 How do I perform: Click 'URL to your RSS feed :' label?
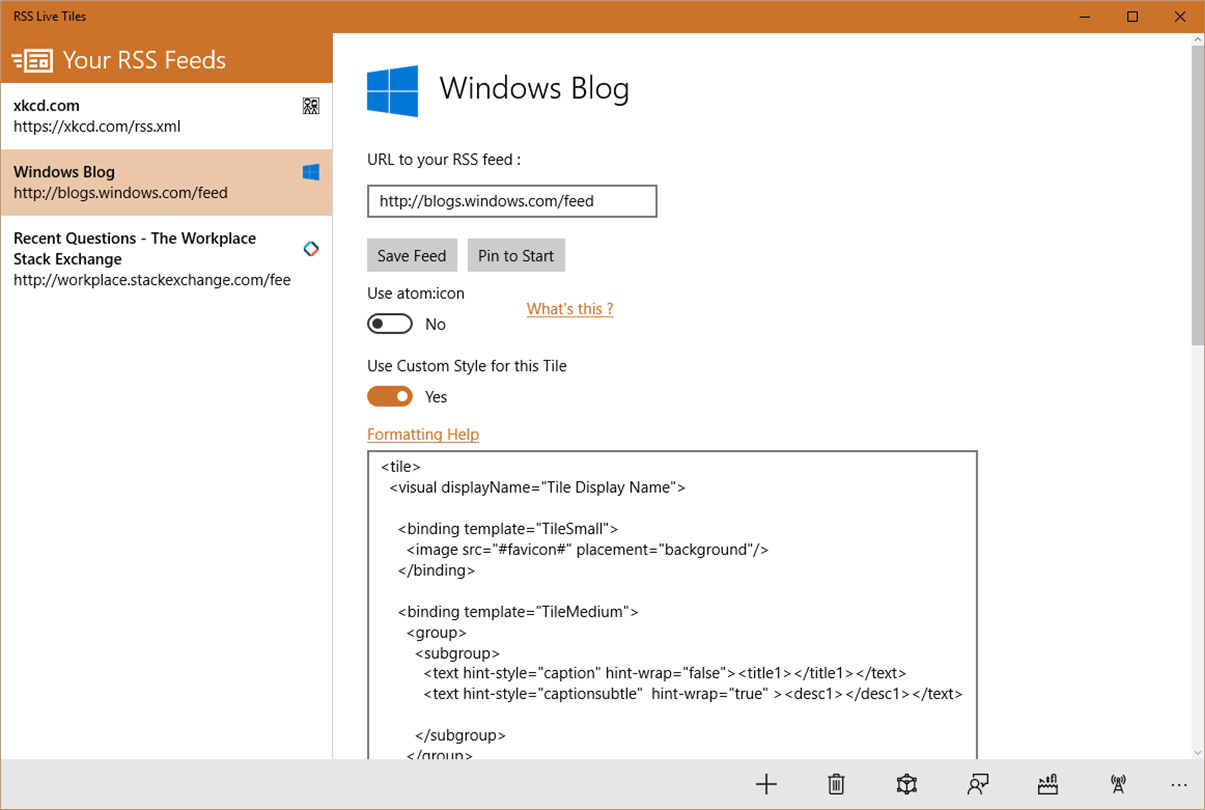(444, 159)
